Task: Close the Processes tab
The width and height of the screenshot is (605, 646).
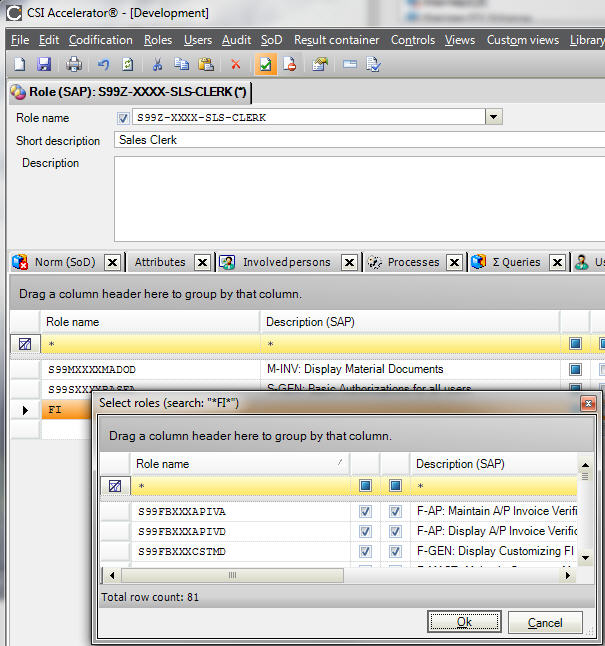Action: coord(455,262)
